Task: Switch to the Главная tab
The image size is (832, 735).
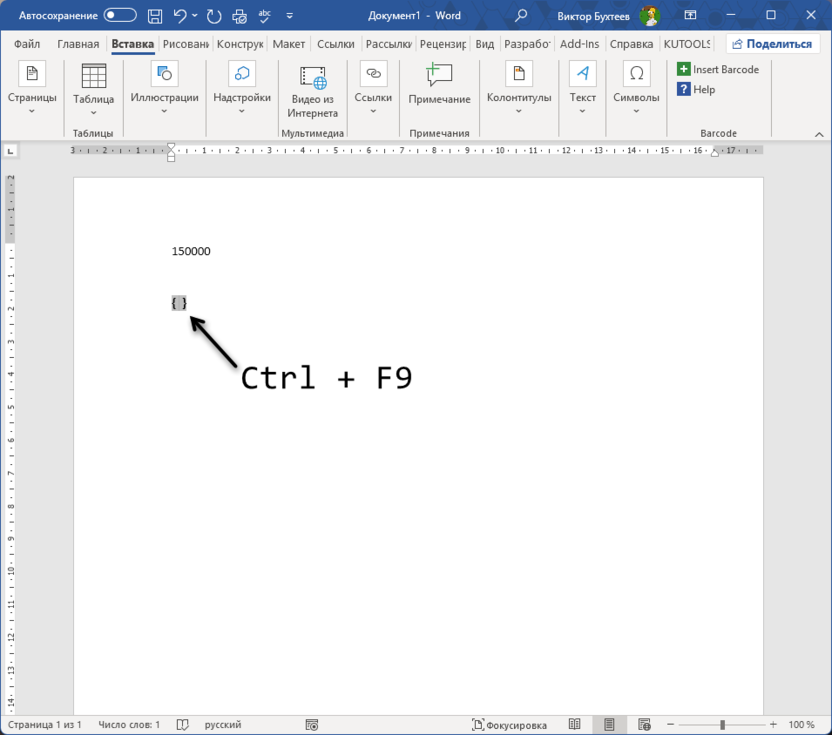Action: [78, 44]
